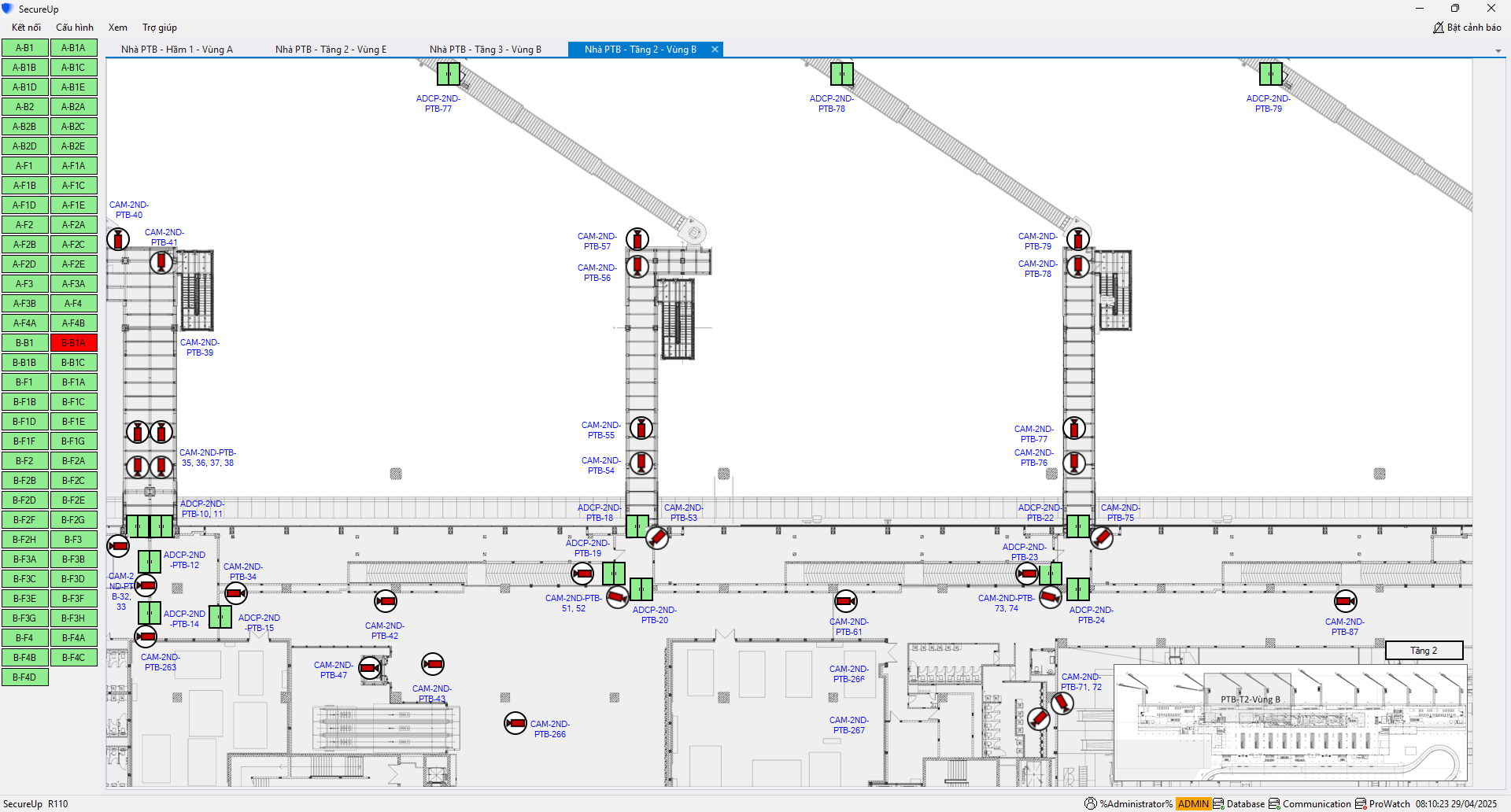Click the ADCP-2ND-PTB-24 door icon

[x=1077, y=589]
